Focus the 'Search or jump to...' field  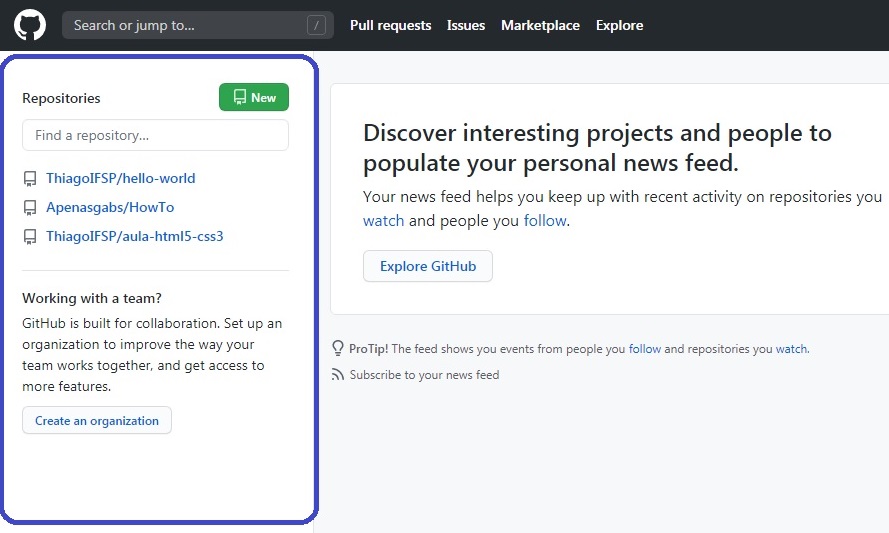[x=197, y=25]
